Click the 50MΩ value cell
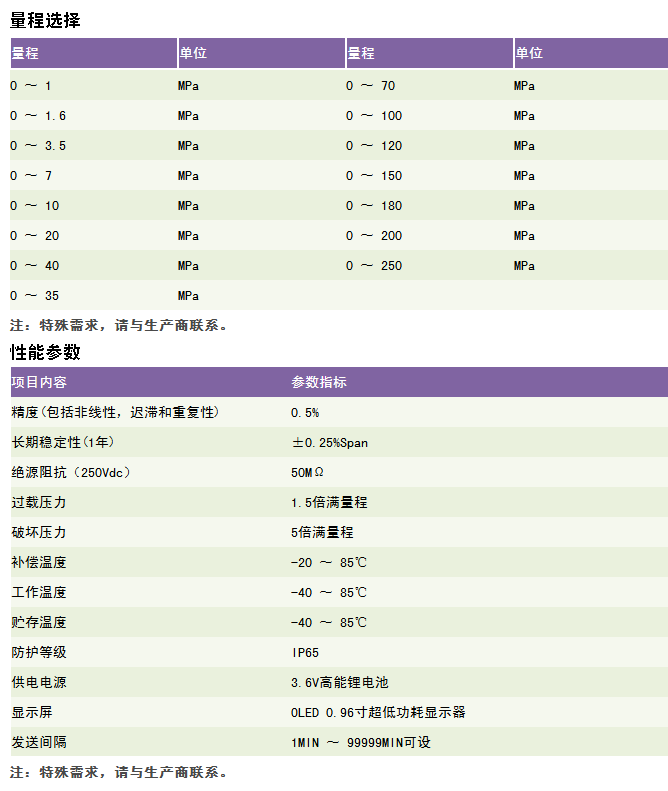Viewport: 668px width, 791px height. point(307,472)
